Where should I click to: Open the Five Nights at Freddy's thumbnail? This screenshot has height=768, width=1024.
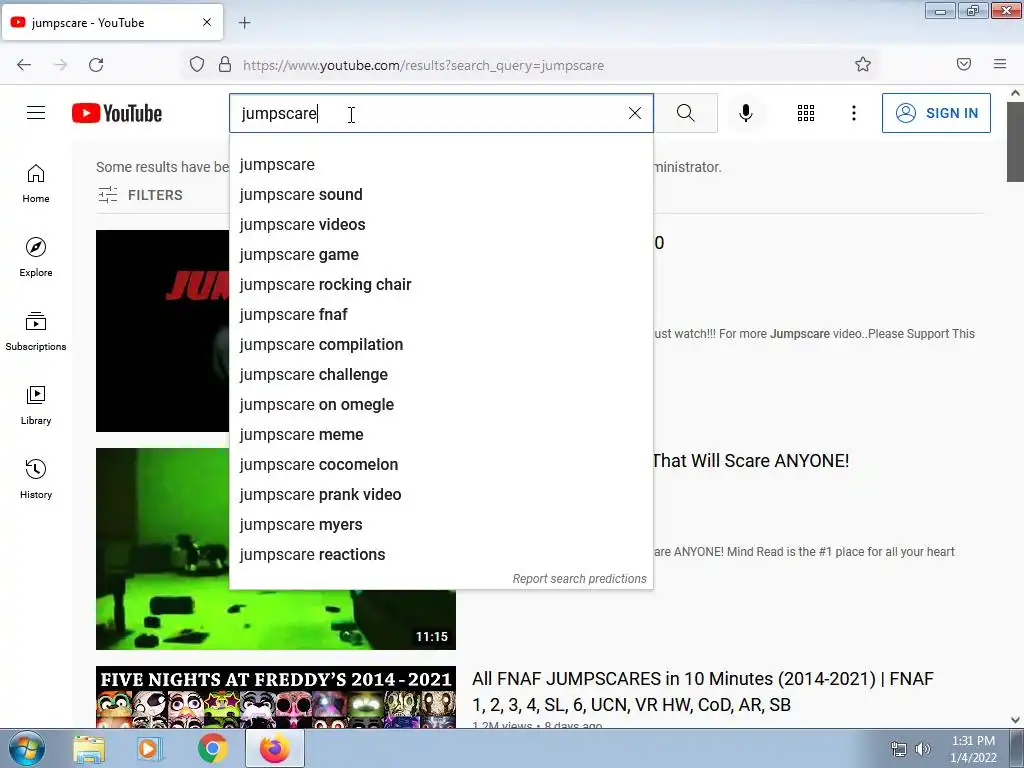pos(276,697)
